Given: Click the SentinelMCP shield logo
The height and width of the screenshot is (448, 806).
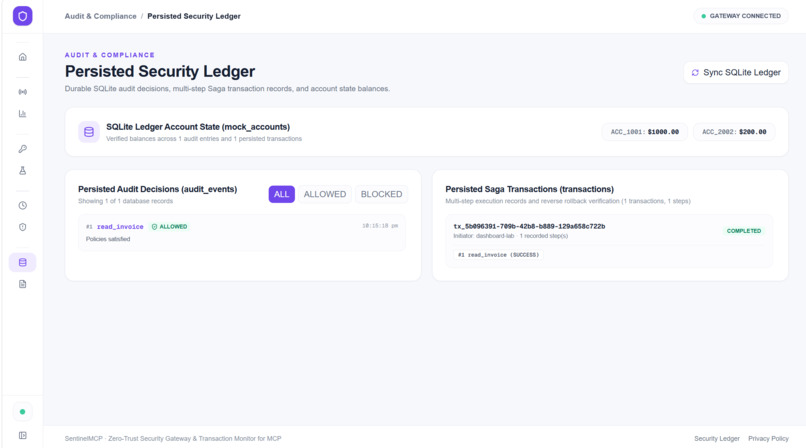Looking at the screenshot, I should [x=23, y=16].
